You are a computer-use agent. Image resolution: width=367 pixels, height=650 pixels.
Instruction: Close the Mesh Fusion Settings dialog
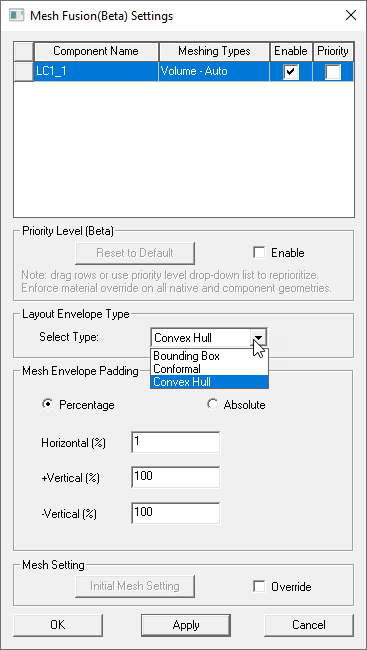coord(351,16)
